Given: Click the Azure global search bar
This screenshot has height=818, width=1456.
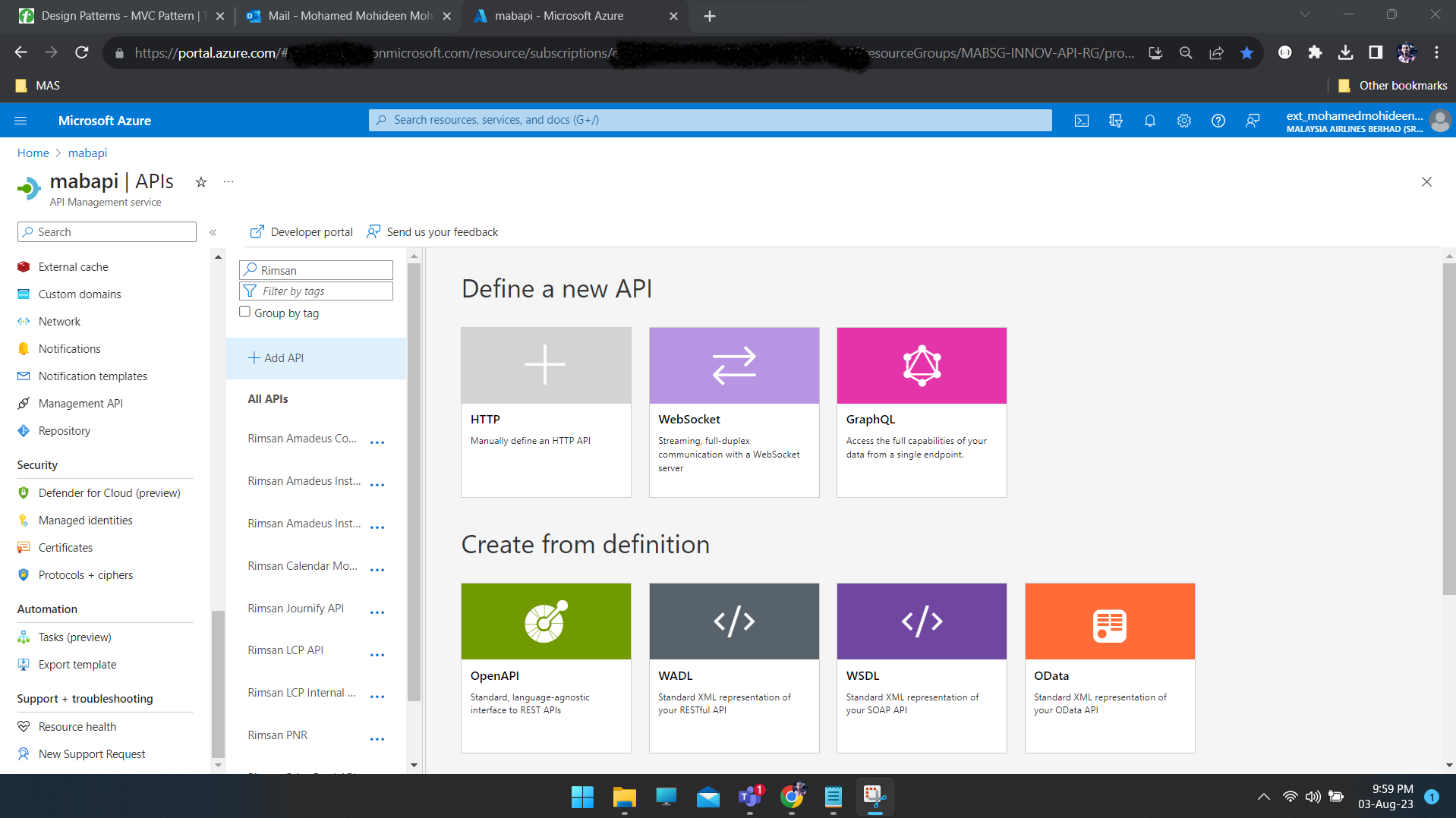Looking at the screenshot, I should click(711, 120).
